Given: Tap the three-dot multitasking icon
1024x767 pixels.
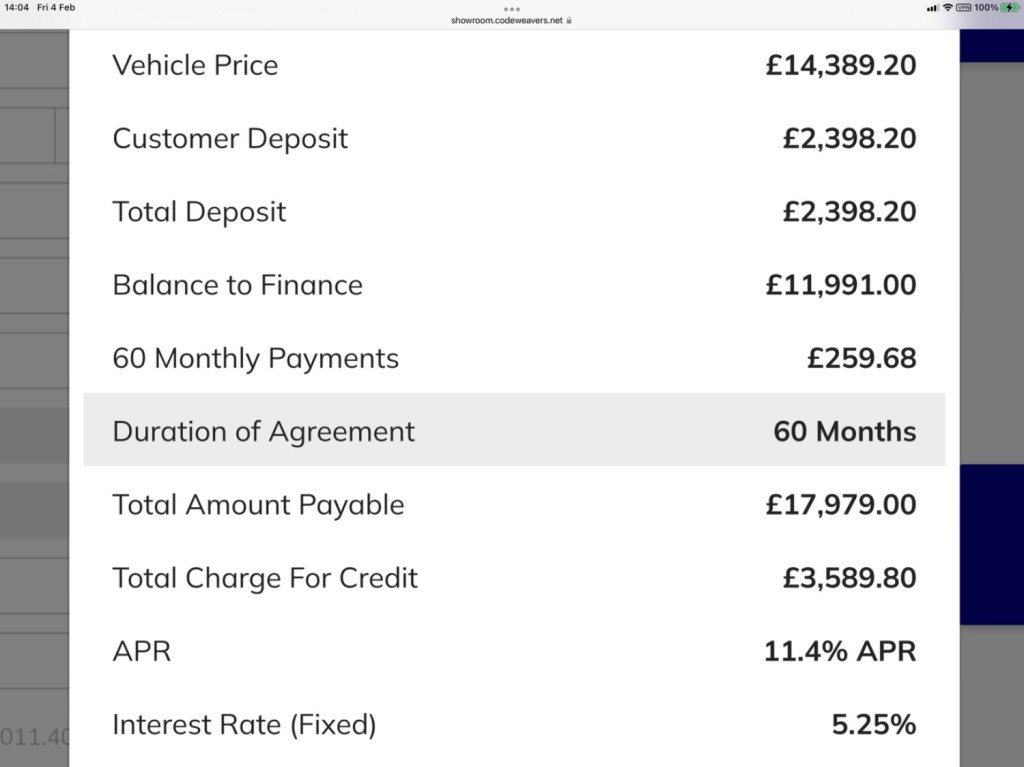Looking at the screenshot, I should point(512,8).
